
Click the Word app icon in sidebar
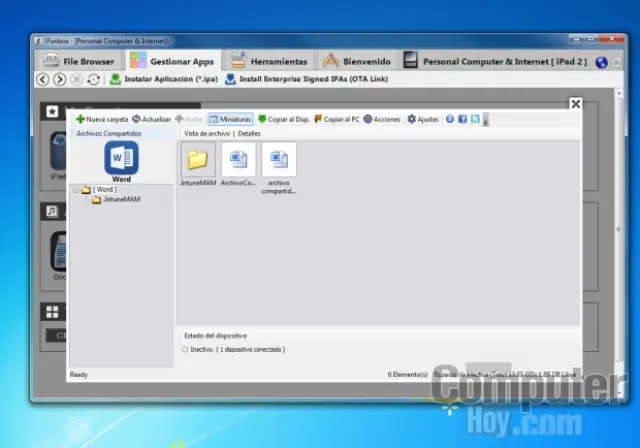click(121, 158)
